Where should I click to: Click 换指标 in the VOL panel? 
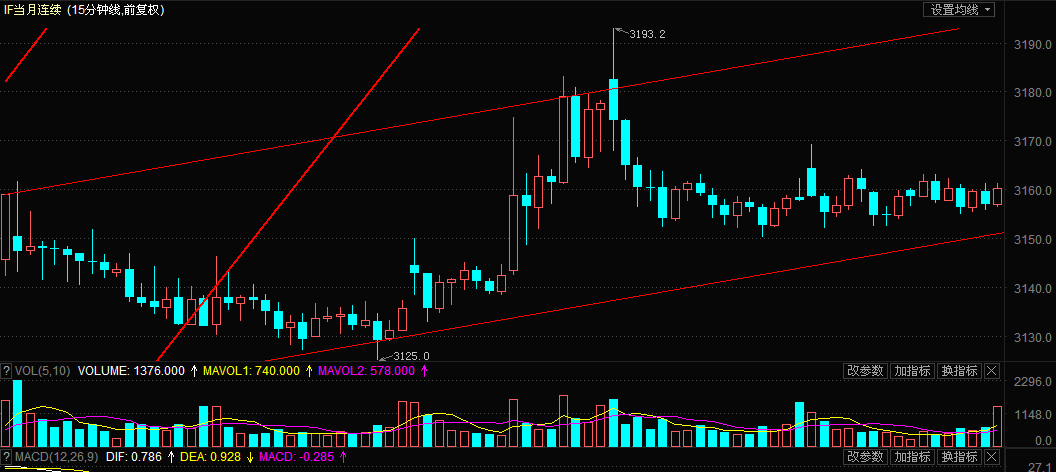pyautogui.click(x=959, y=370)
